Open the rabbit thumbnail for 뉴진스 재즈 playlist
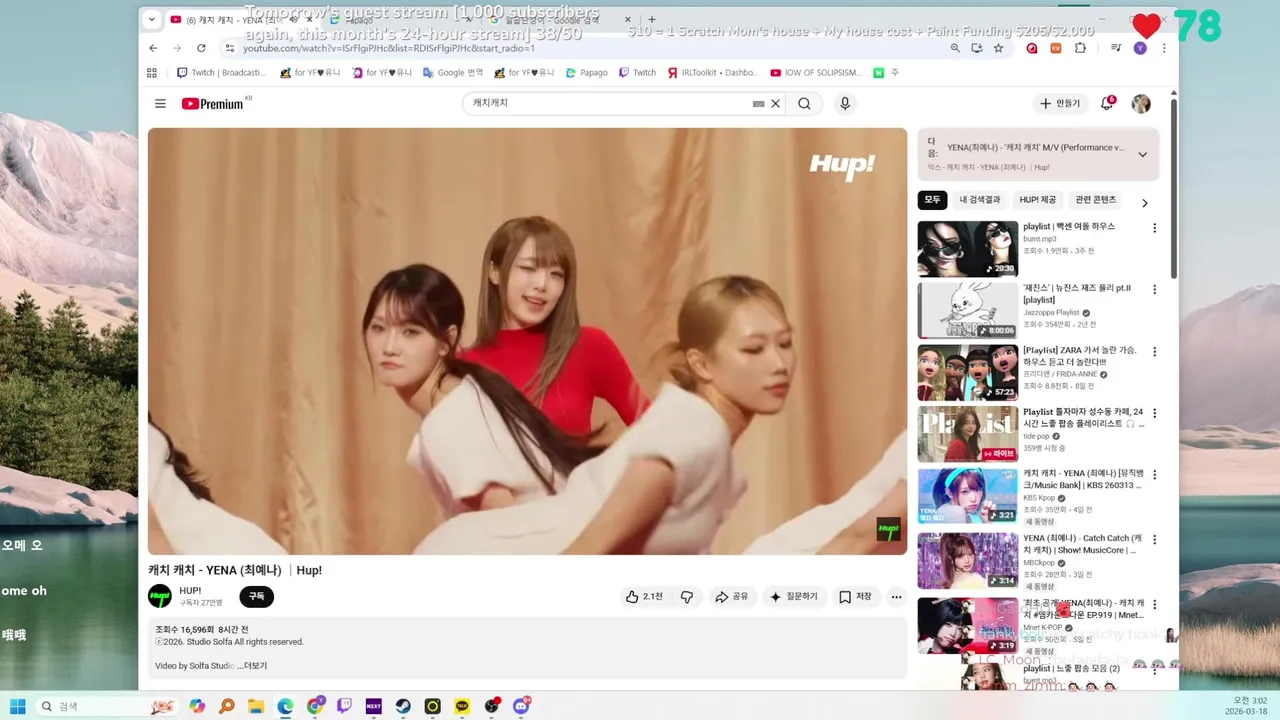1280x720 pixels. [967, 311]
